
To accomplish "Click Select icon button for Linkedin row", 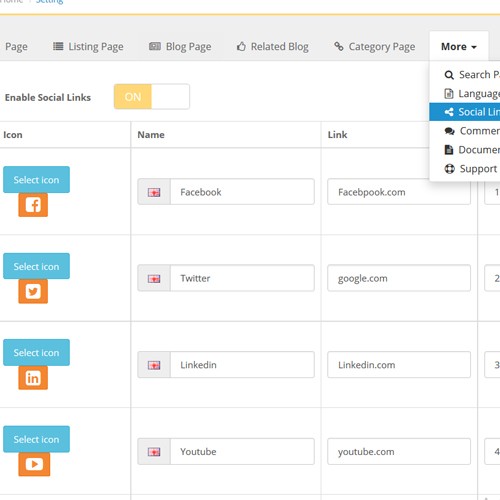I will 36,352.
